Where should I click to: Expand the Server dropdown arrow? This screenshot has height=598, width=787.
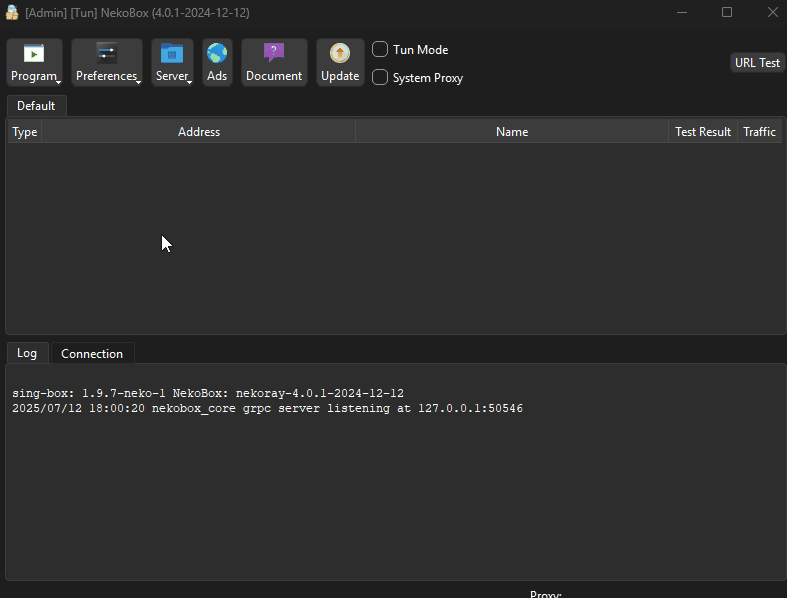coord(189,81)
